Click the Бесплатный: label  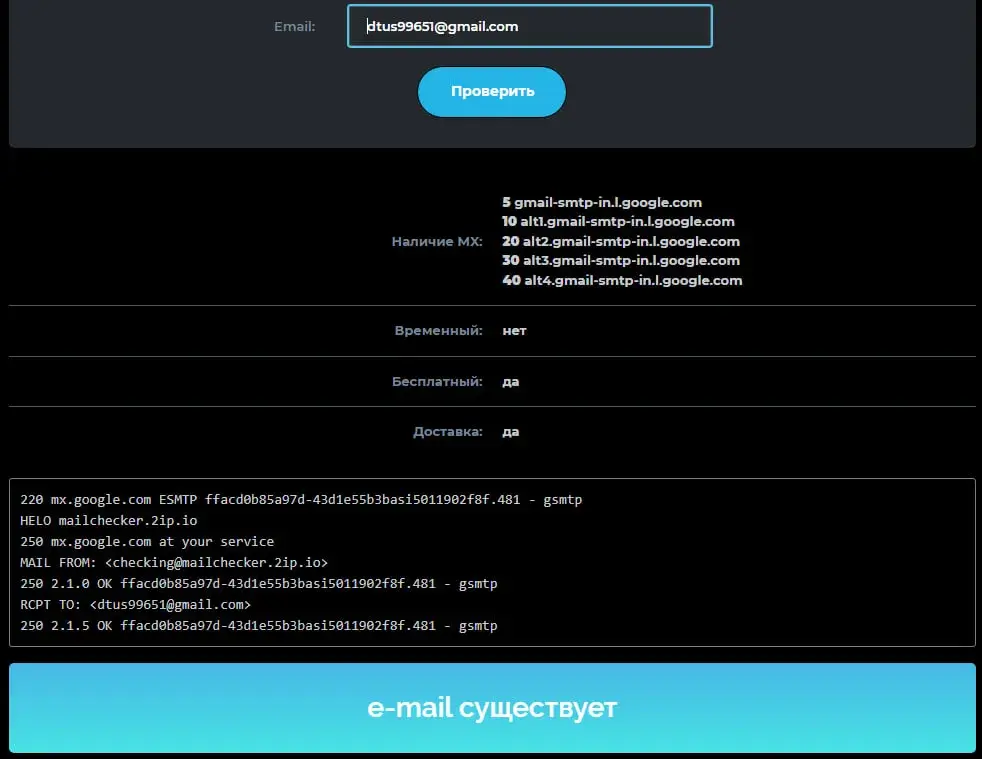[437, 381]
